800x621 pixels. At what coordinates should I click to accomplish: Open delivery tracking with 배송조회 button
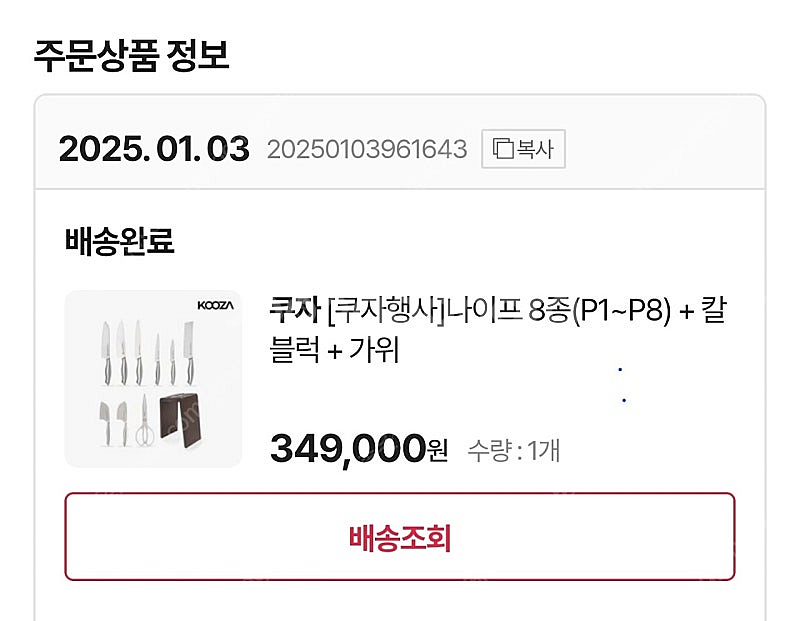[399, 537]
